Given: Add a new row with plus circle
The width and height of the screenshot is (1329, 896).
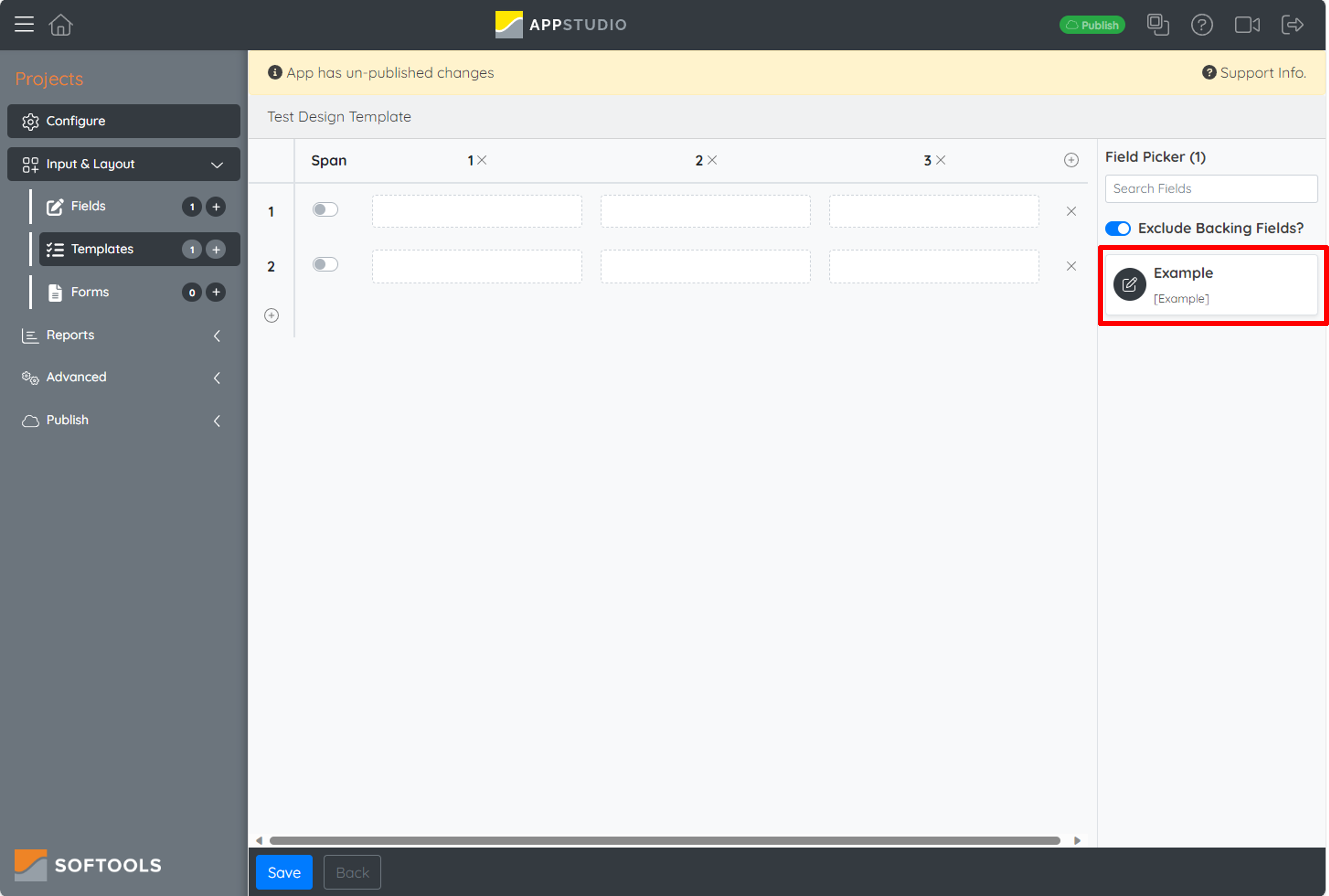Looking at the screenshot, I should (272, 315).
